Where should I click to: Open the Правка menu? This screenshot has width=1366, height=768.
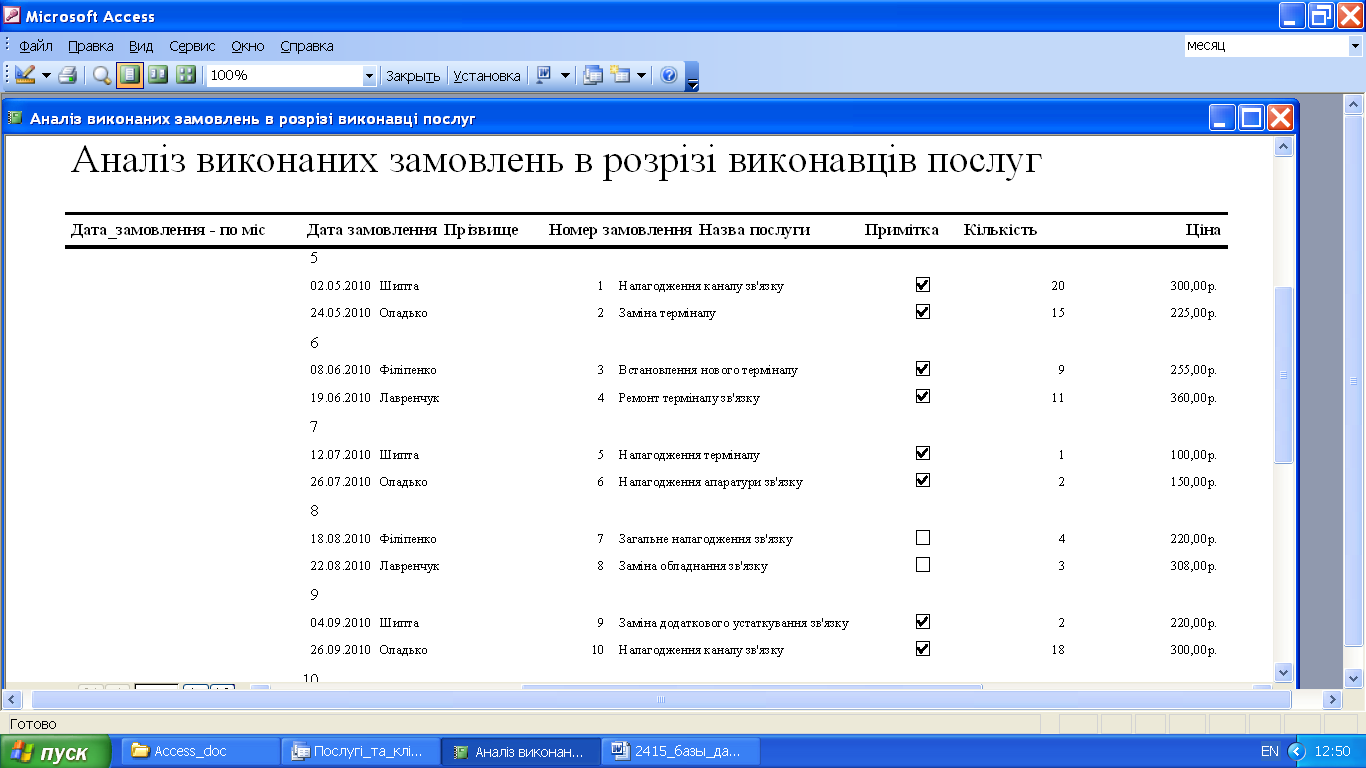(91, 46)
